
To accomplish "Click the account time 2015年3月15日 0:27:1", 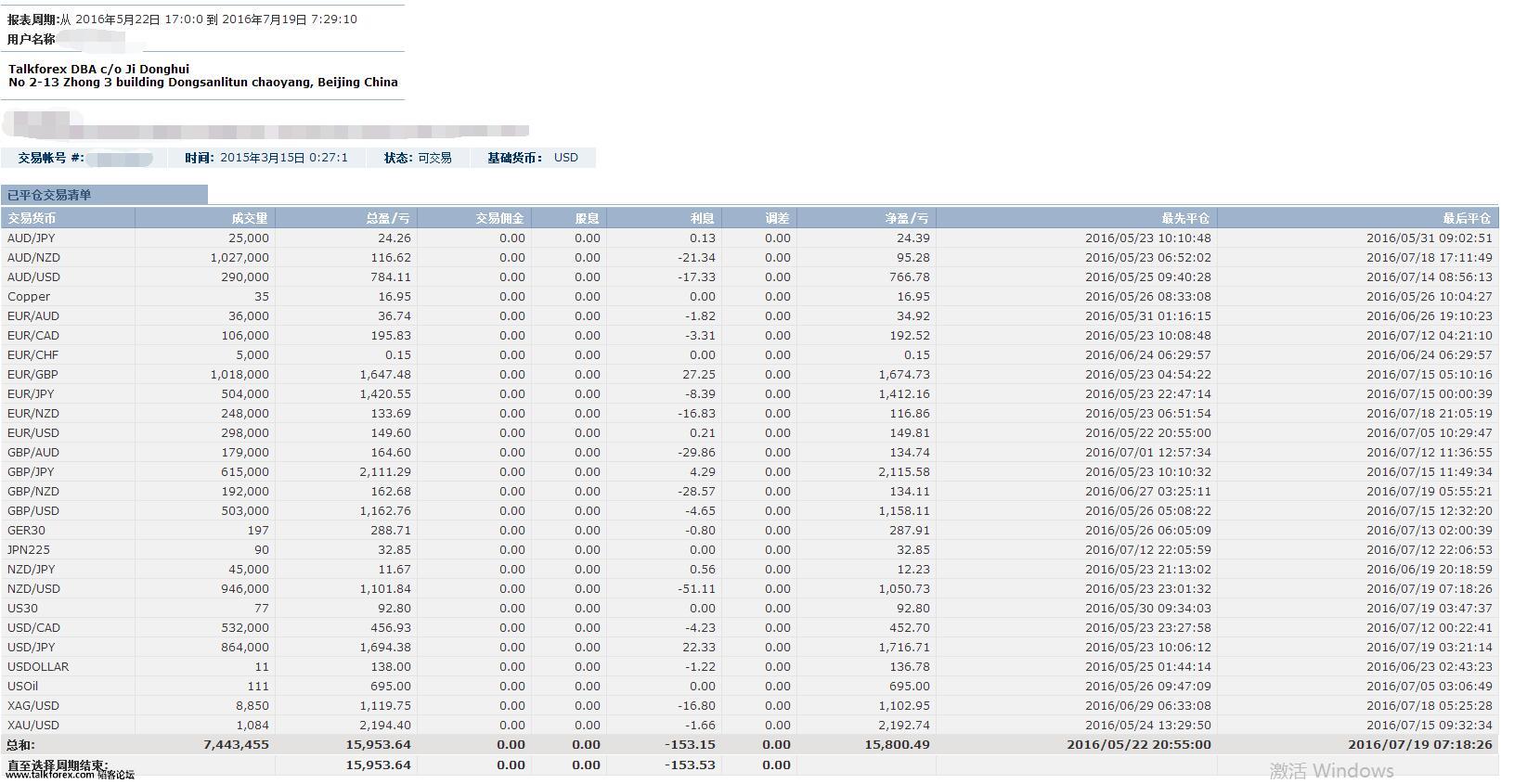I will [284, 158].
